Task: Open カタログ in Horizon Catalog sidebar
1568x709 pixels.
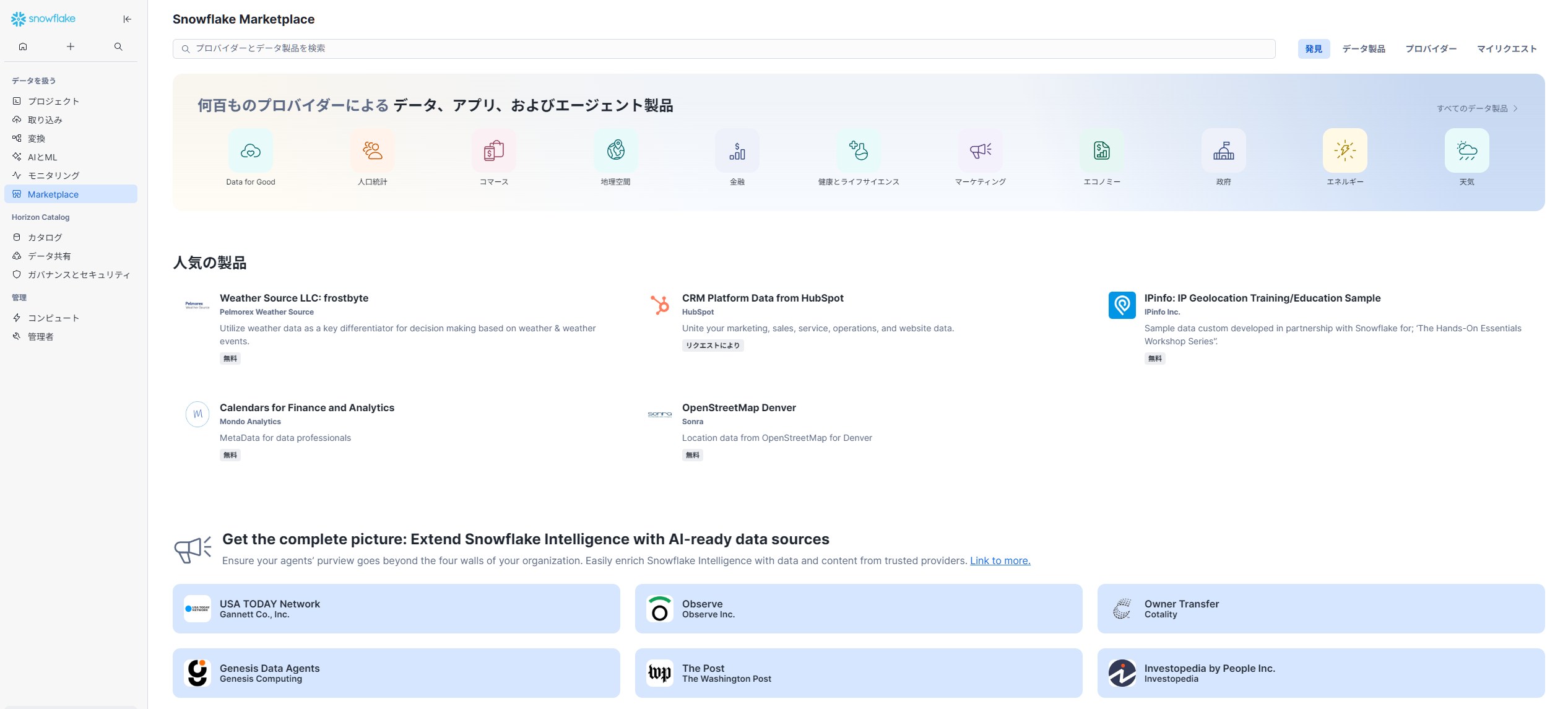Action: [45, 237]
